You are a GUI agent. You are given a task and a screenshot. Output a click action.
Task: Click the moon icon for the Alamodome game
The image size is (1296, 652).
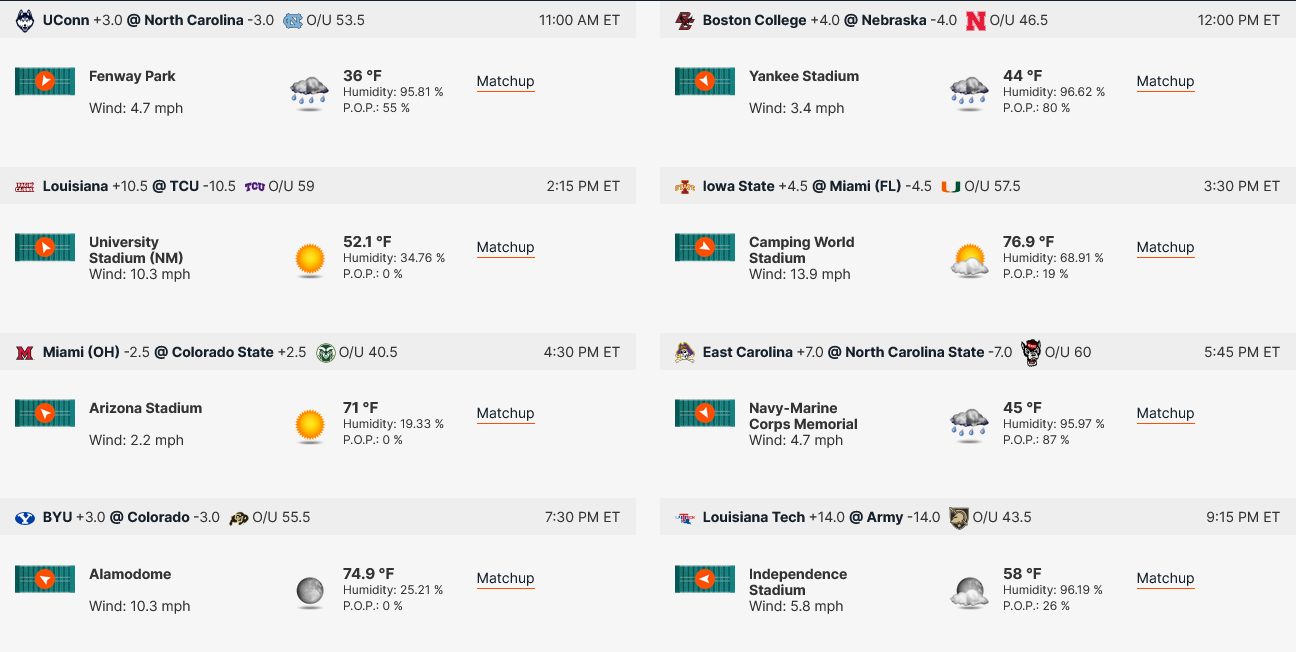310,591
